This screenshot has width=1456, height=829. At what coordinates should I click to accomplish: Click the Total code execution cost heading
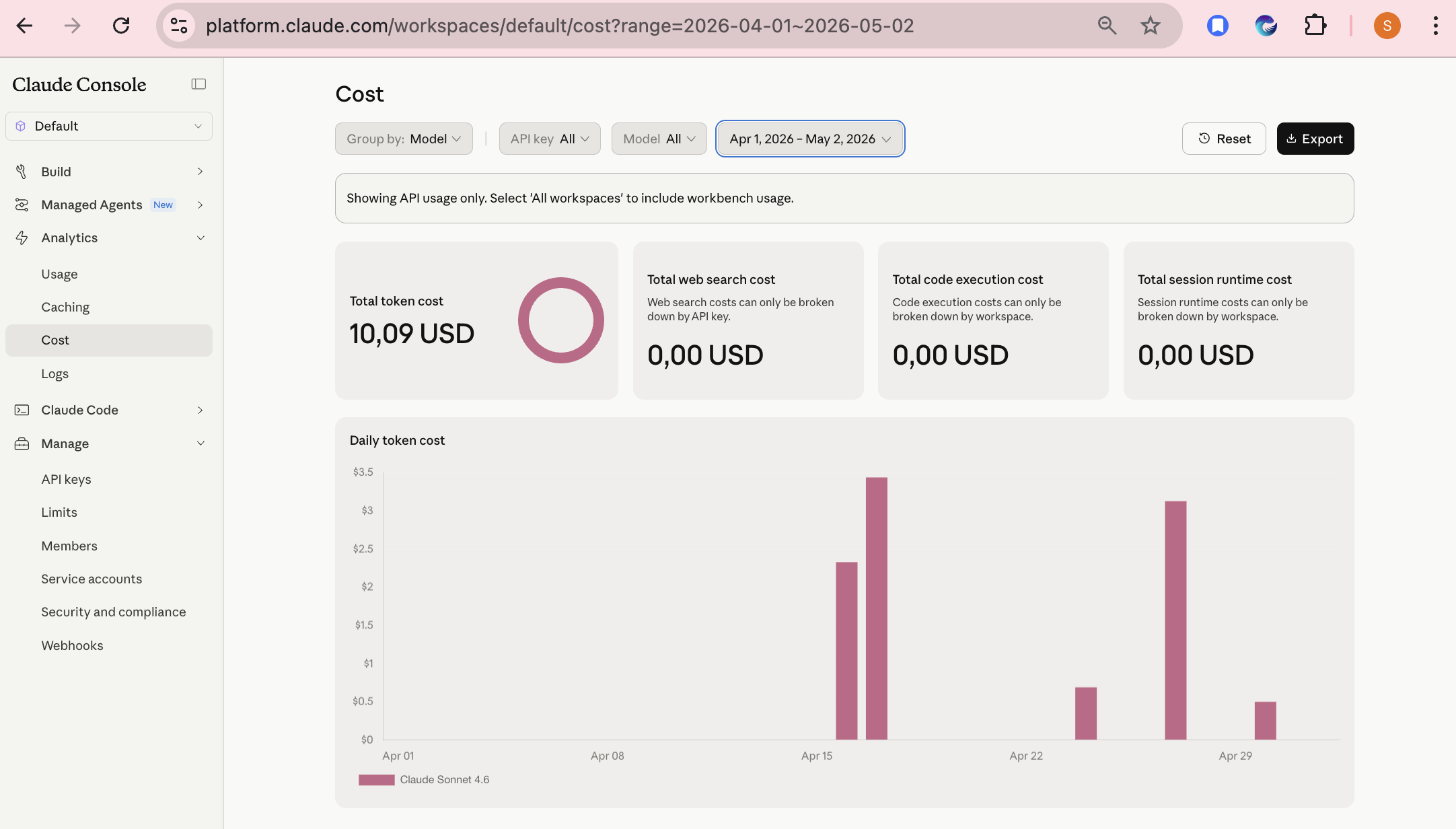968,279
